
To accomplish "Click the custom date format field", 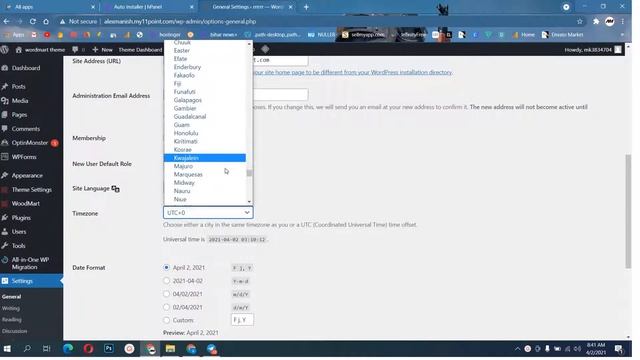I will (x=242, y=320).
